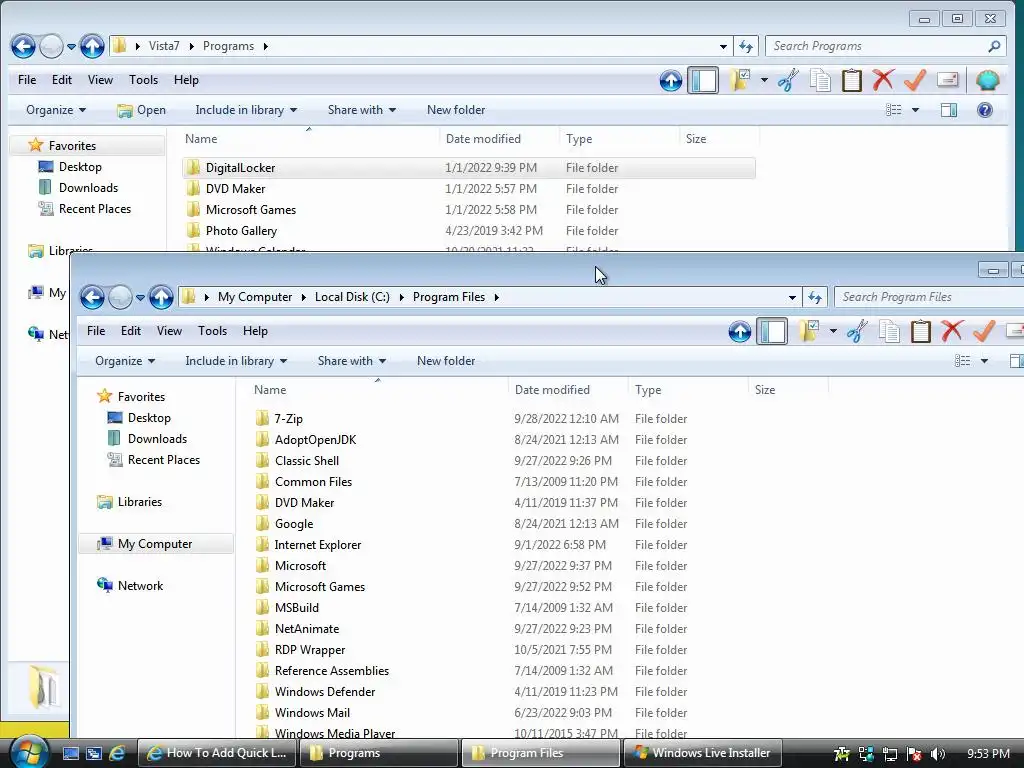Click Up icon in Programs window toolbar

tap(671, 80)
